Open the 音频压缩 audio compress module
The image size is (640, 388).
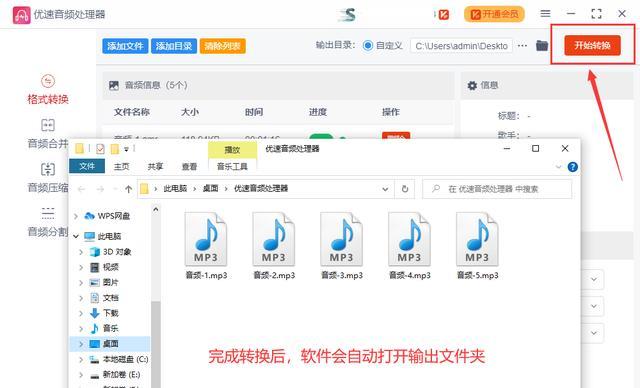click(x=48, y=178)
